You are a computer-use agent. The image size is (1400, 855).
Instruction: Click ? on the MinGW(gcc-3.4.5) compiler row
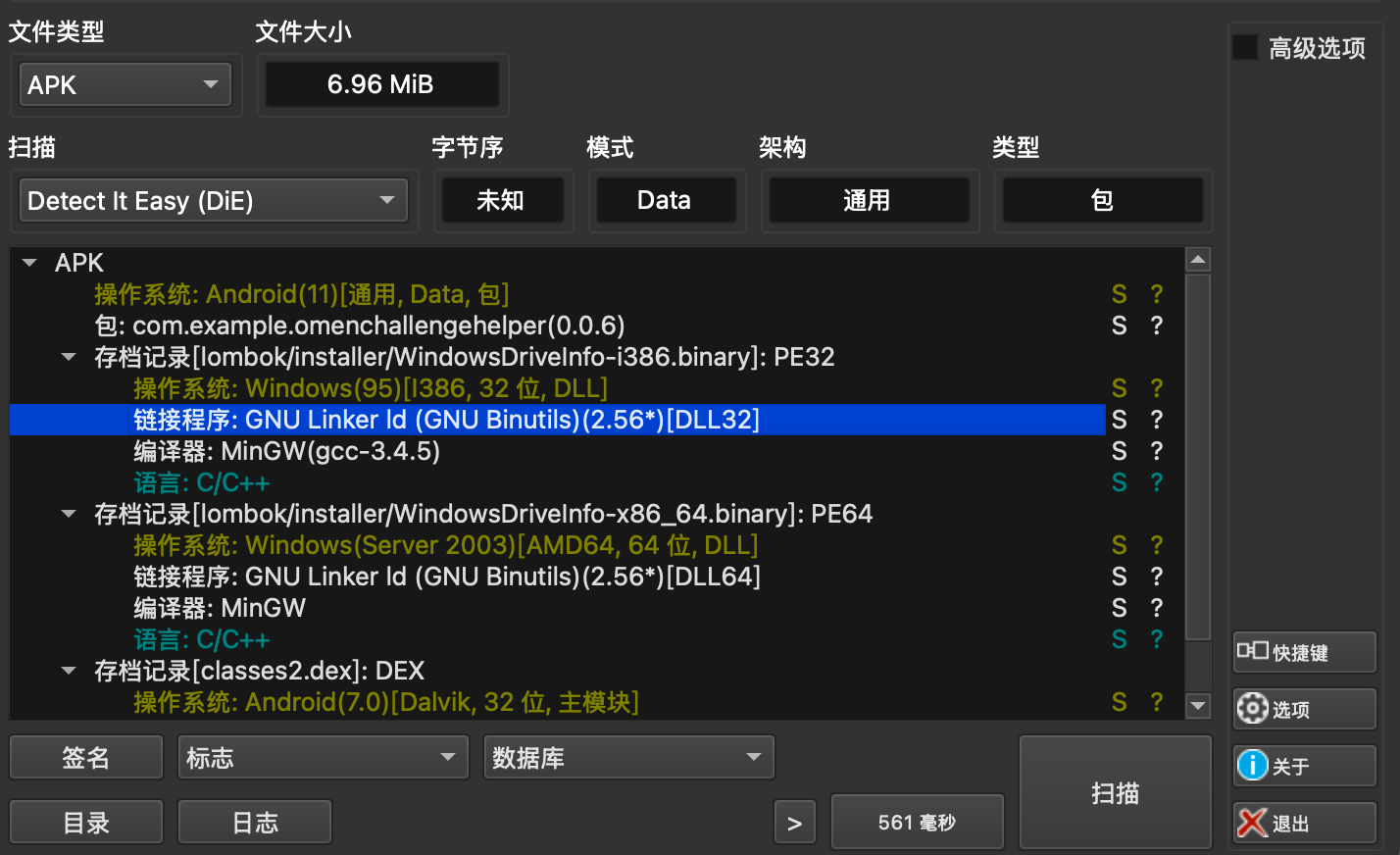1157,451
